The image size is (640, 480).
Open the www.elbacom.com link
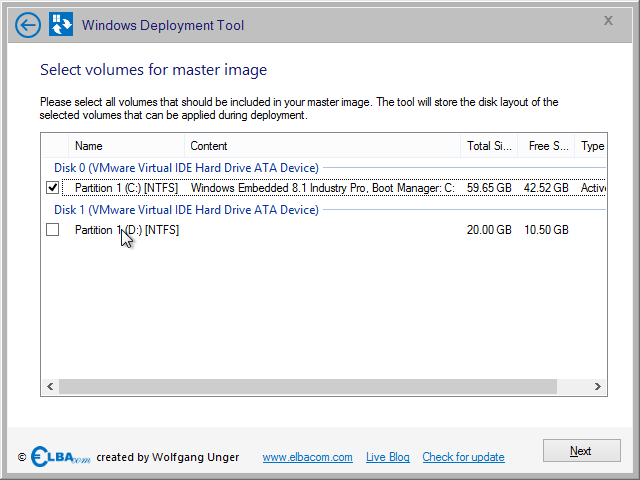click(307, 457)
